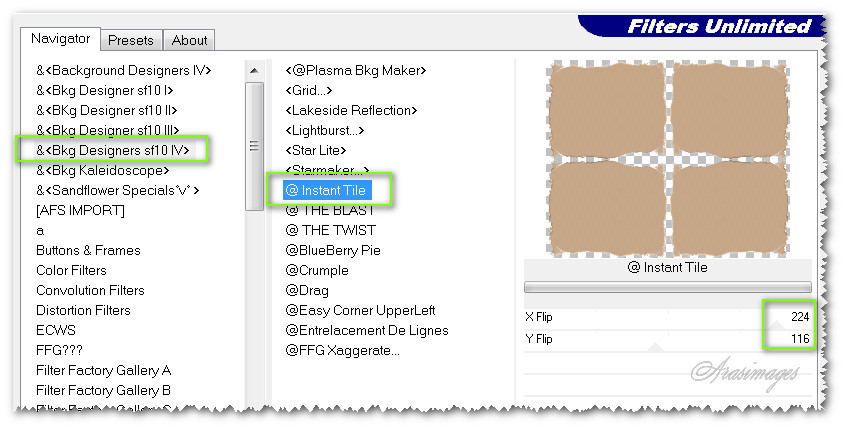Image resolution: width=847 pixels, height=431 pixels.
Task: Select [AFS IMPORT] category
Action: [x=80, y=210]
